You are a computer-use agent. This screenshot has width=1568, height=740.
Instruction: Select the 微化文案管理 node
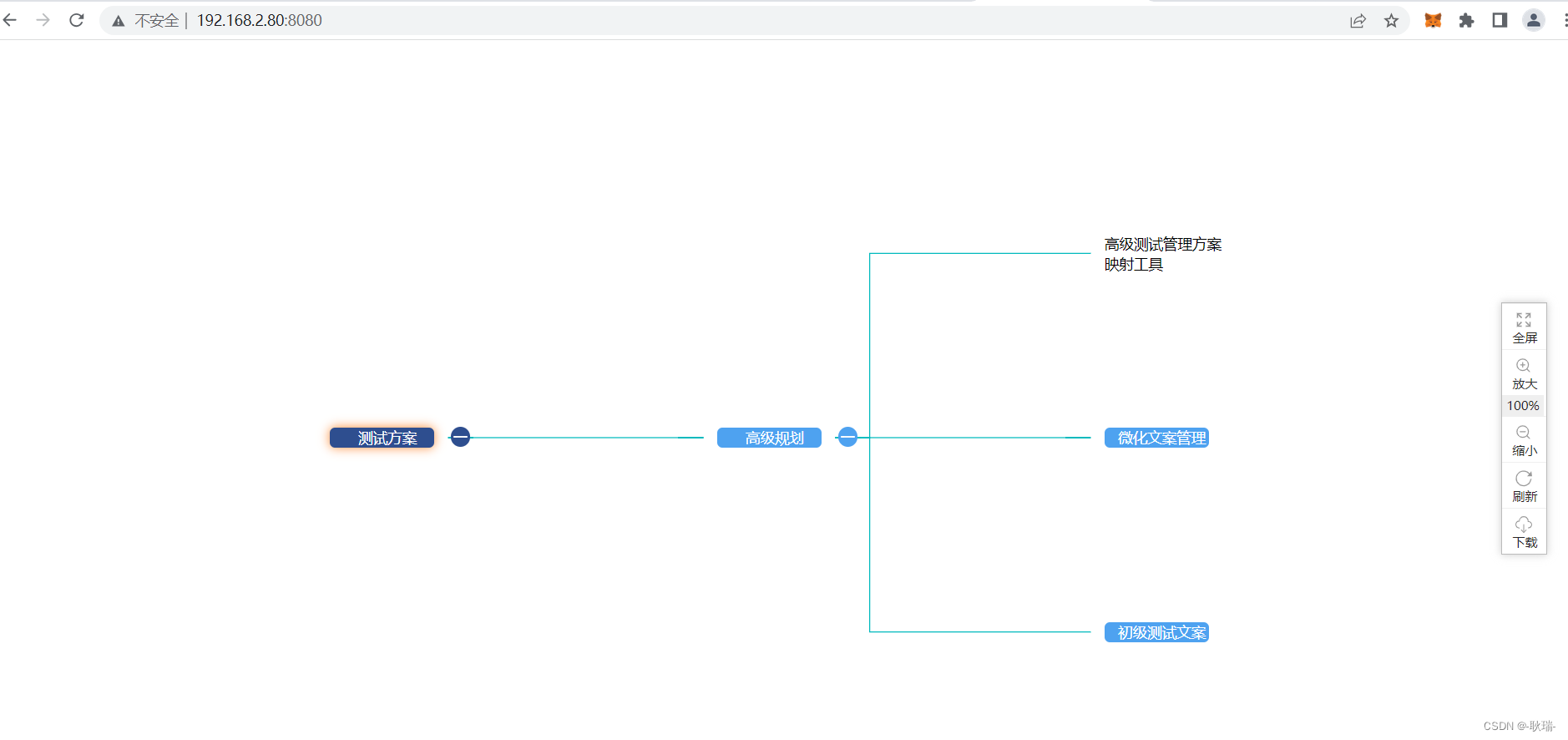click(1156, 438)
